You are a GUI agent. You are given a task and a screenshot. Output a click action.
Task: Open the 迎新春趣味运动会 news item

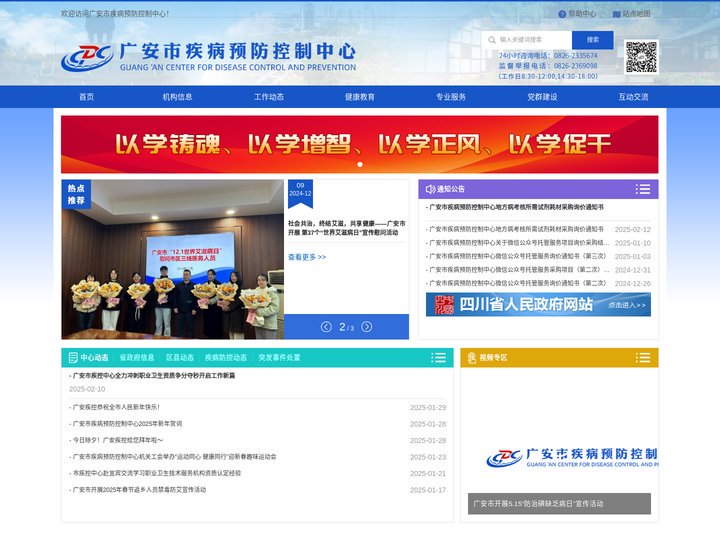pyautogui.click(x=173, y=457)
